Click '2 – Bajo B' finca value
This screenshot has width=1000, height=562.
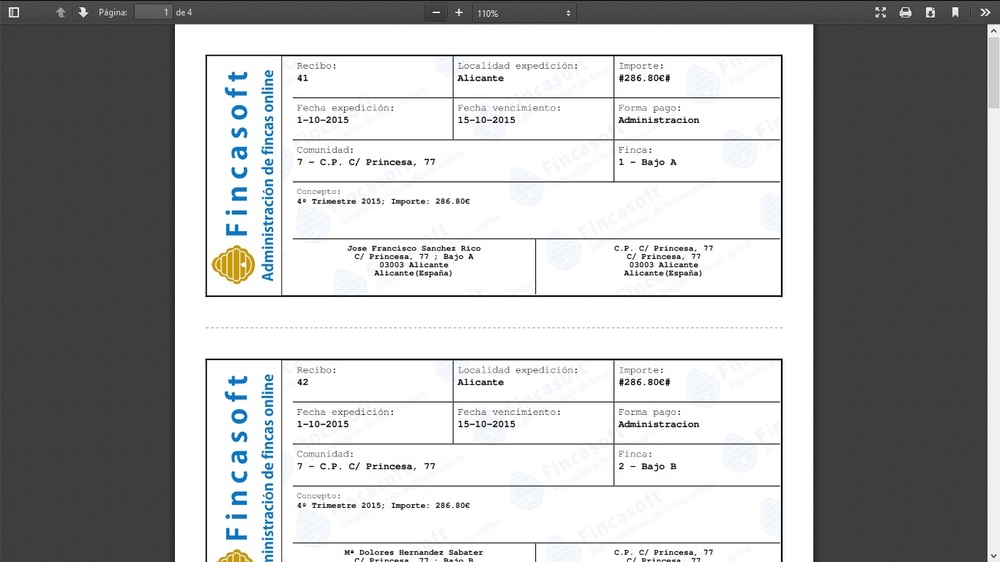pyautogui.click(x=647, y=466)
